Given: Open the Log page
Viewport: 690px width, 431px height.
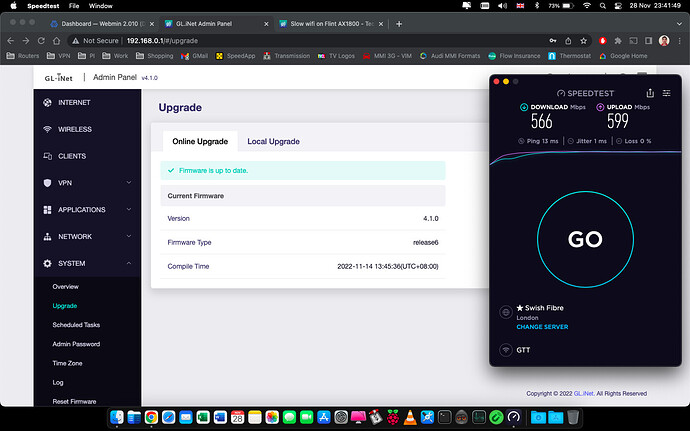Looking at the screenshot, I should point(58,382).
